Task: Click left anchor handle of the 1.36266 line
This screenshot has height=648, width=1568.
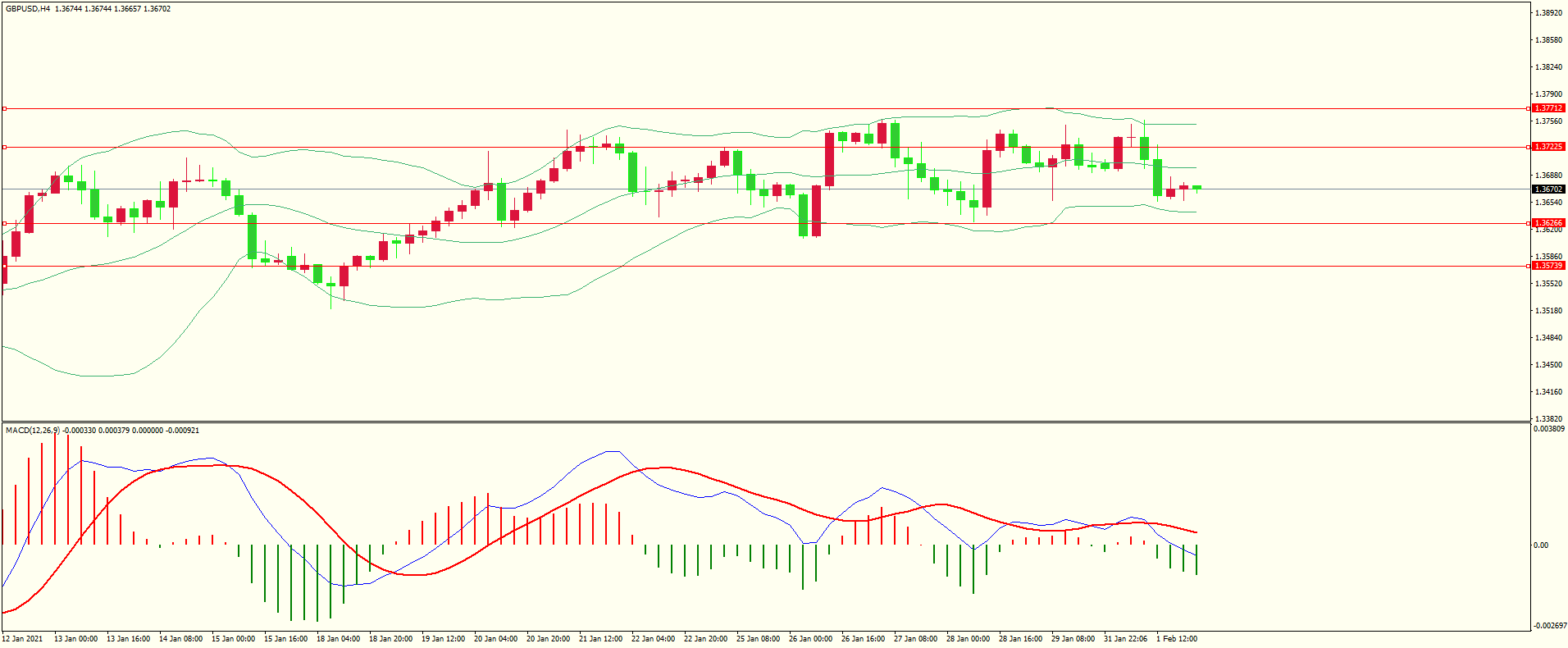Action: (4, 223)
